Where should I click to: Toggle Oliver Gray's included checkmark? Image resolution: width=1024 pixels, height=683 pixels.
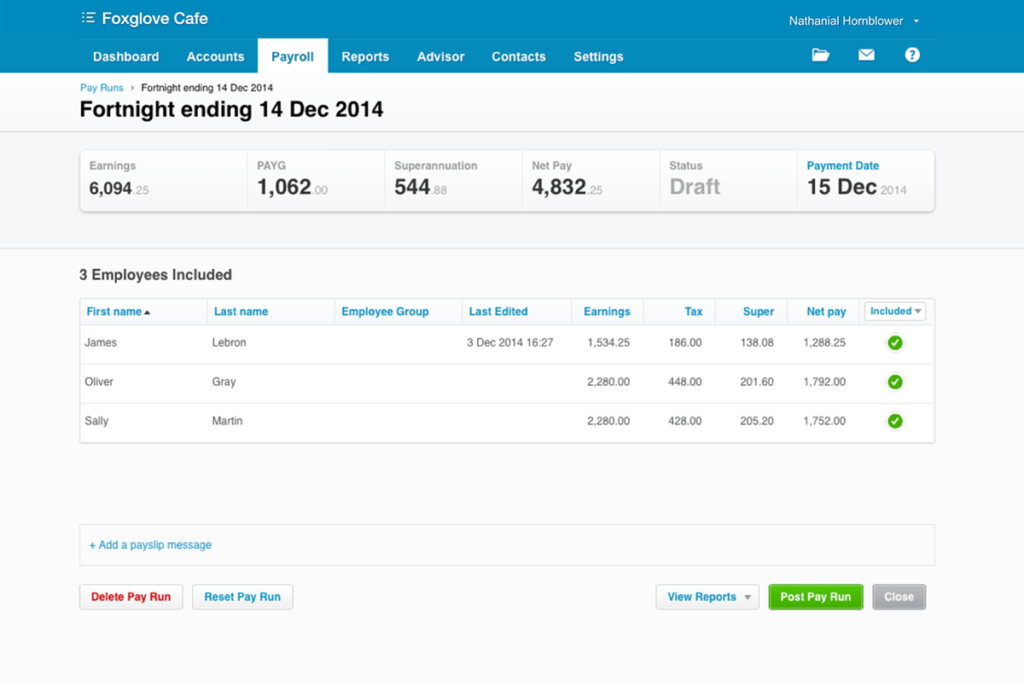(895, 381)
